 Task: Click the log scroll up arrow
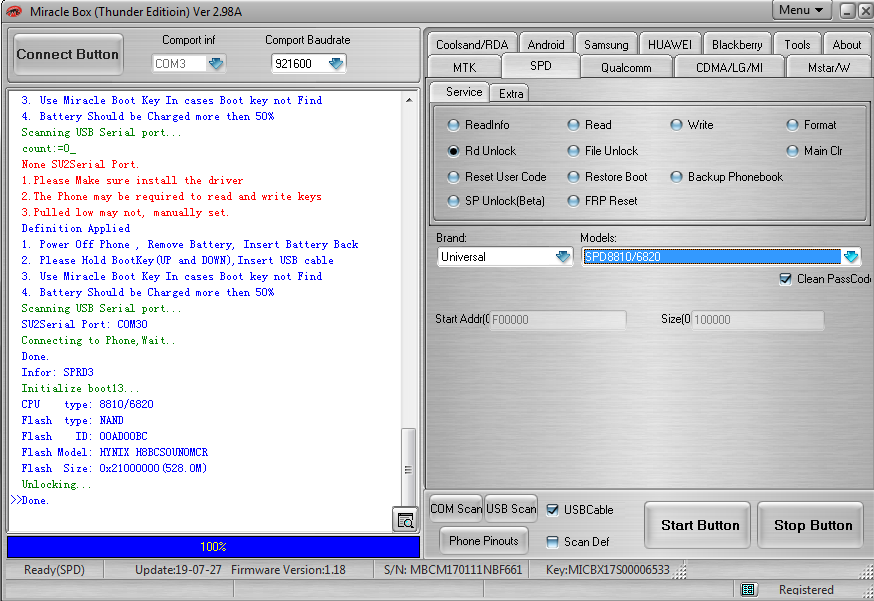coord(409,100)
